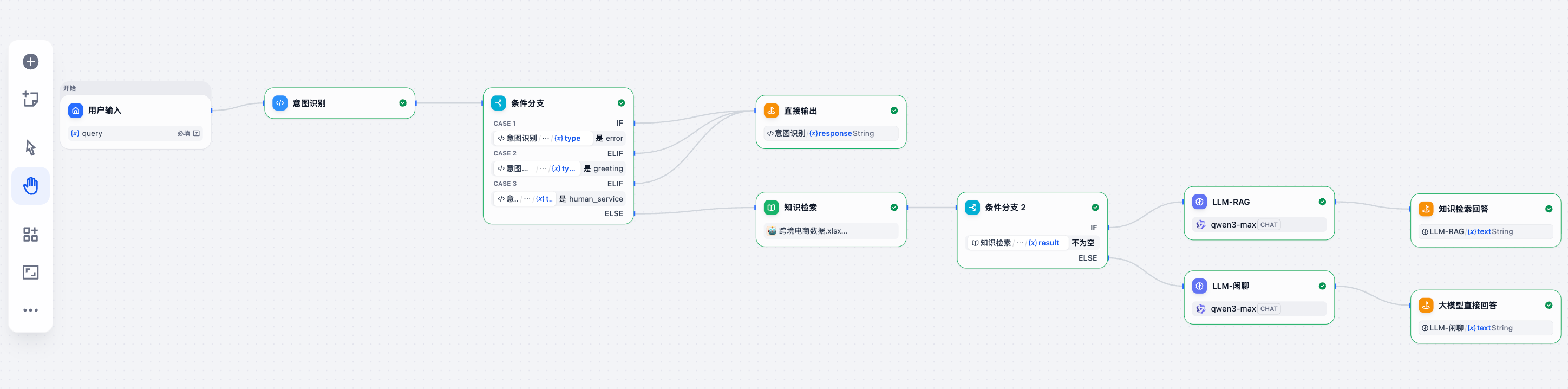The image size is (1568, 389).
Task: Click the LLM-闲聊 node icon
Action: [1199, 286]
